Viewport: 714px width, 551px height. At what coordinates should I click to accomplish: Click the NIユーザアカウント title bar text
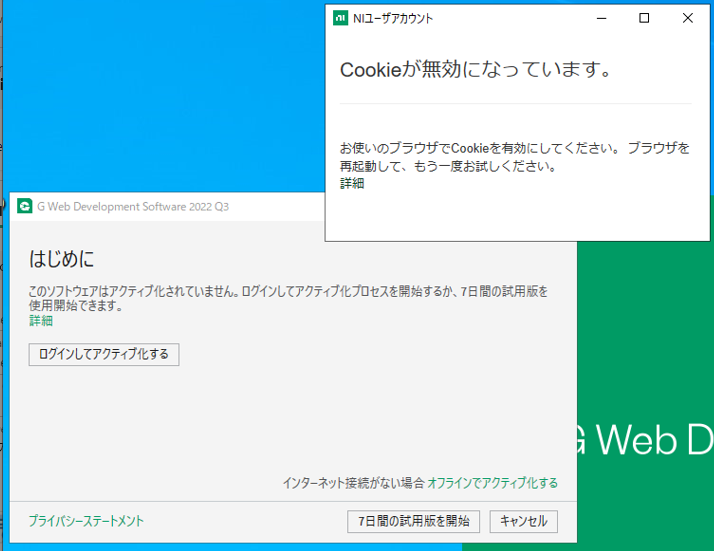(393, 18)
